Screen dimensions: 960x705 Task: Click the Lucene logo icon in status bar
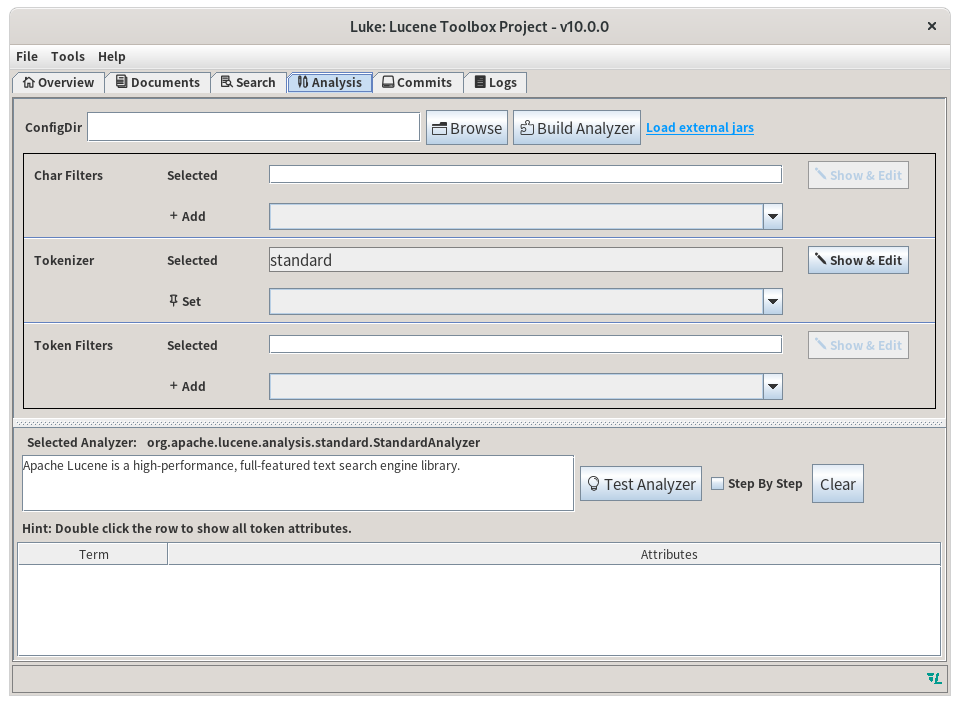(934, 678)
